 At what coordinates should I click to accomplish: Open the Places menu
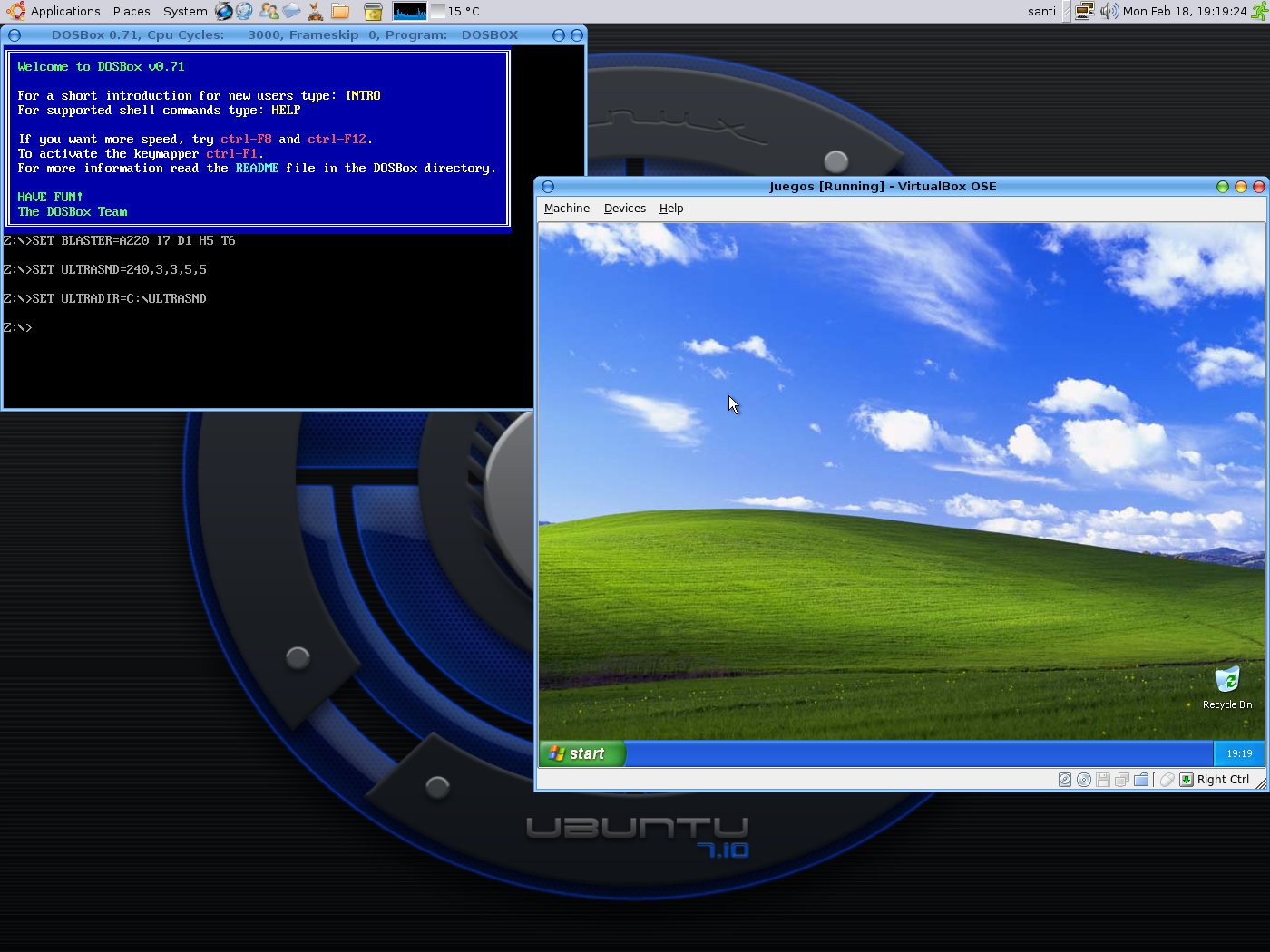pyautogui.click(x=132, y=11)
